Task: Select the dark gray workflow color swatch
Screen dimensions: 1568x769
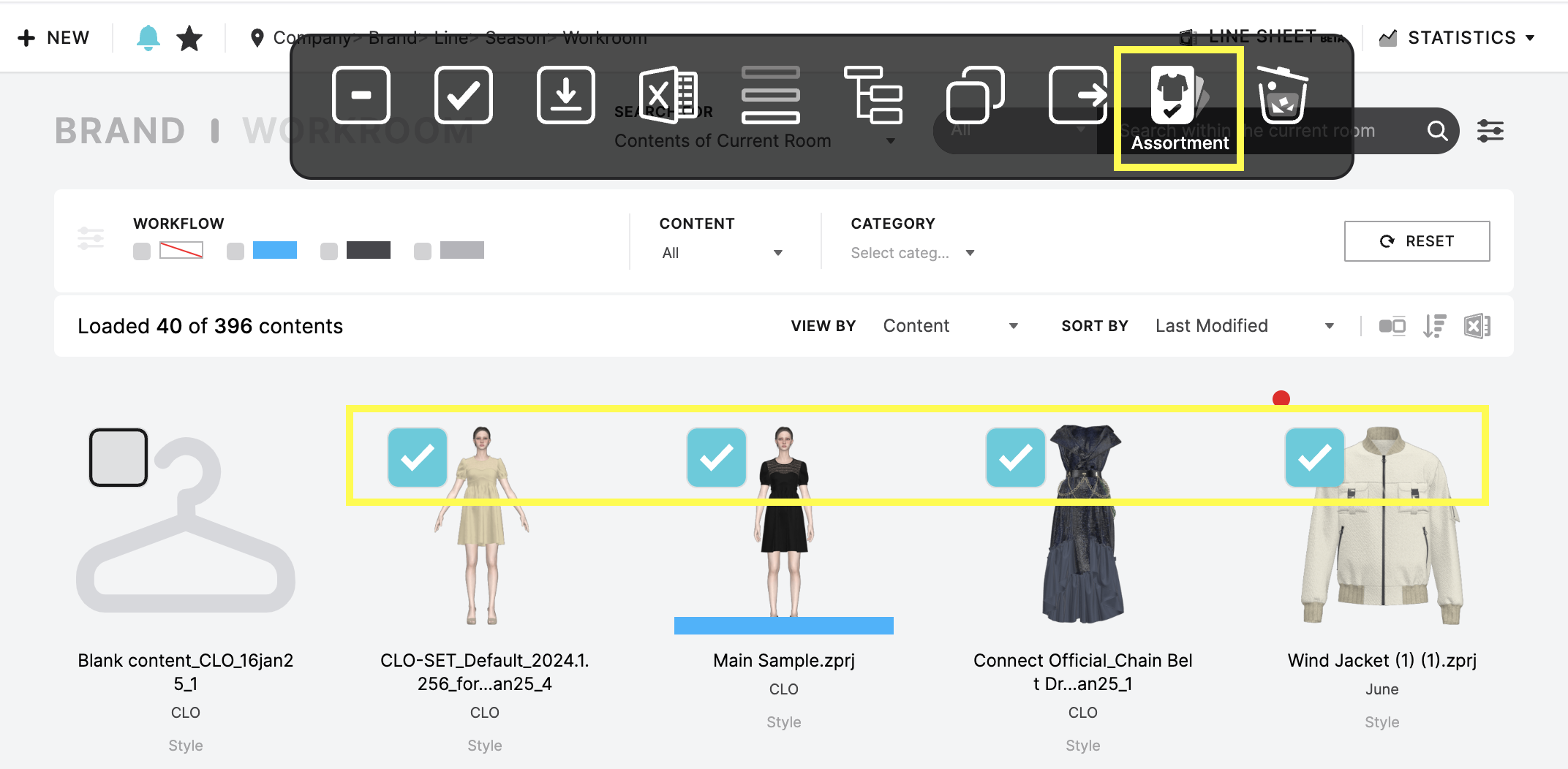Action: coord(369,250)
